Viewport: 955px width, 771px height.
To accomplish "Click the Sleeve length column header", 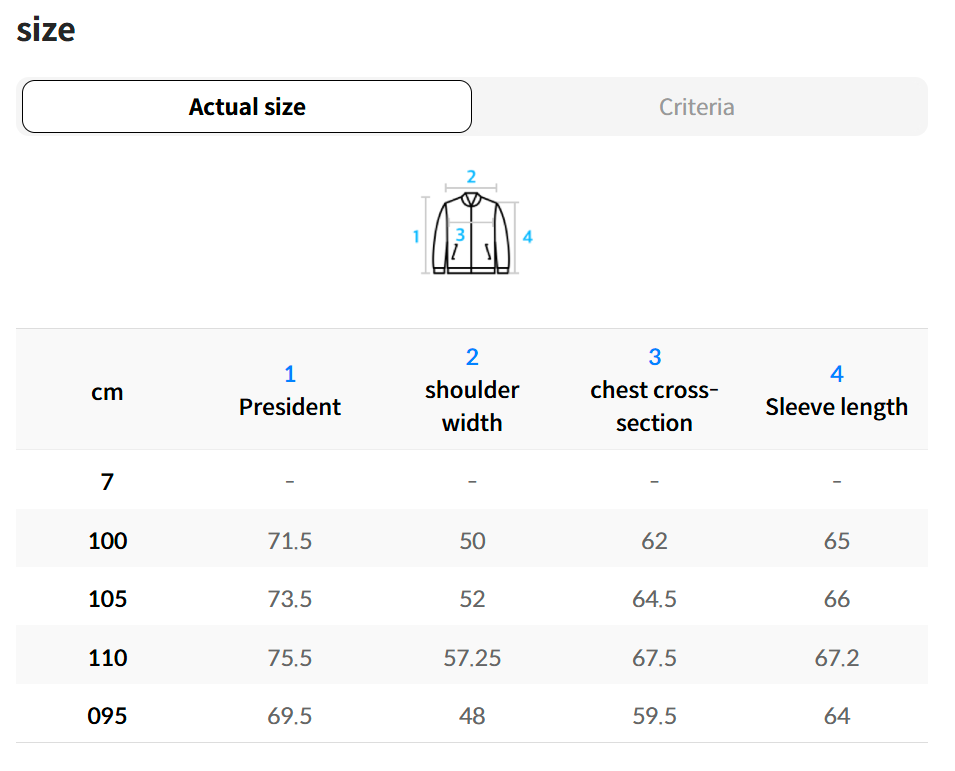I will 836,407.
